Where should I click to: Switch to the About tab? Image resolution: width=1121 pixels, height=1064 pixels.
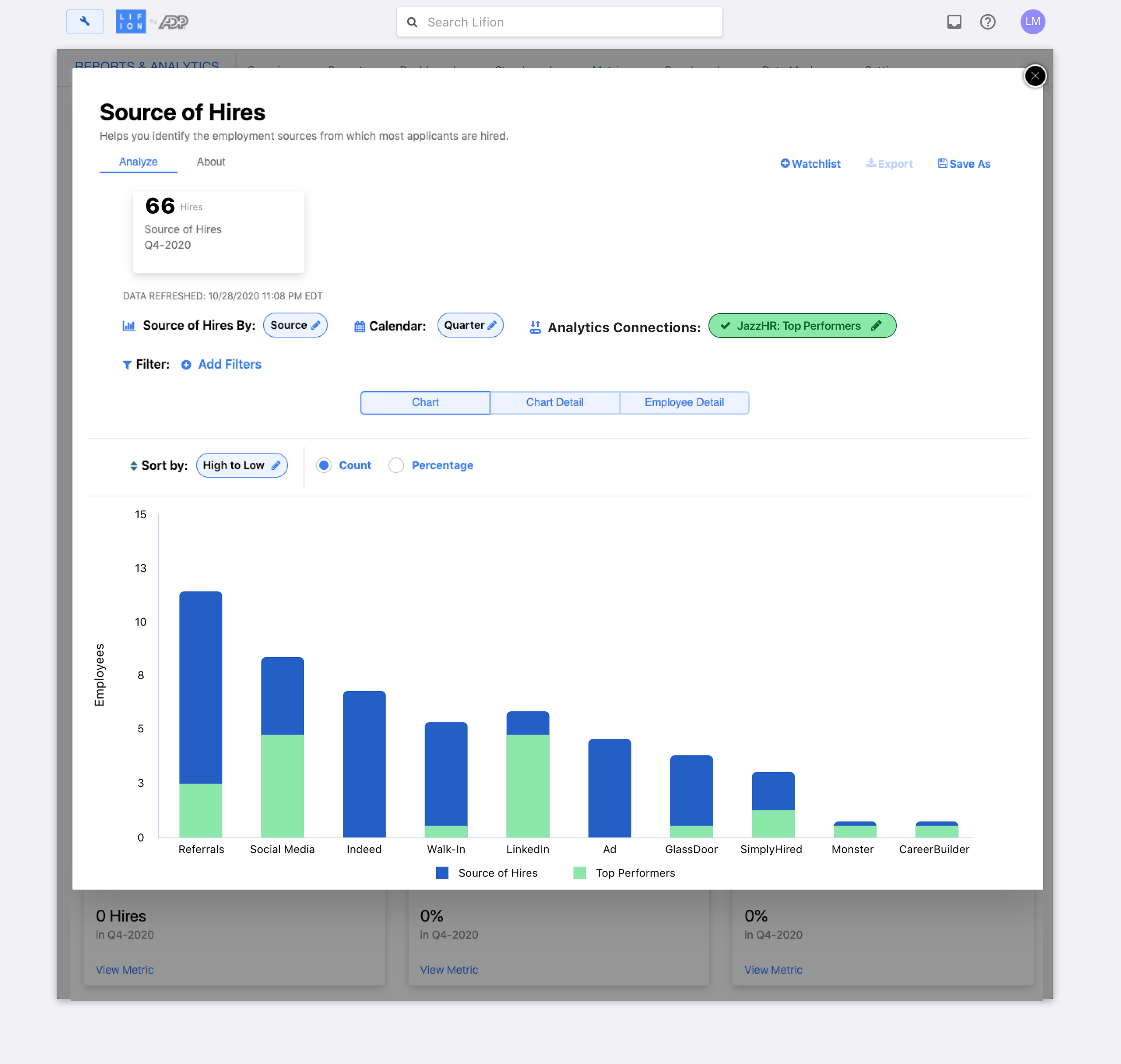coord(210,162)
